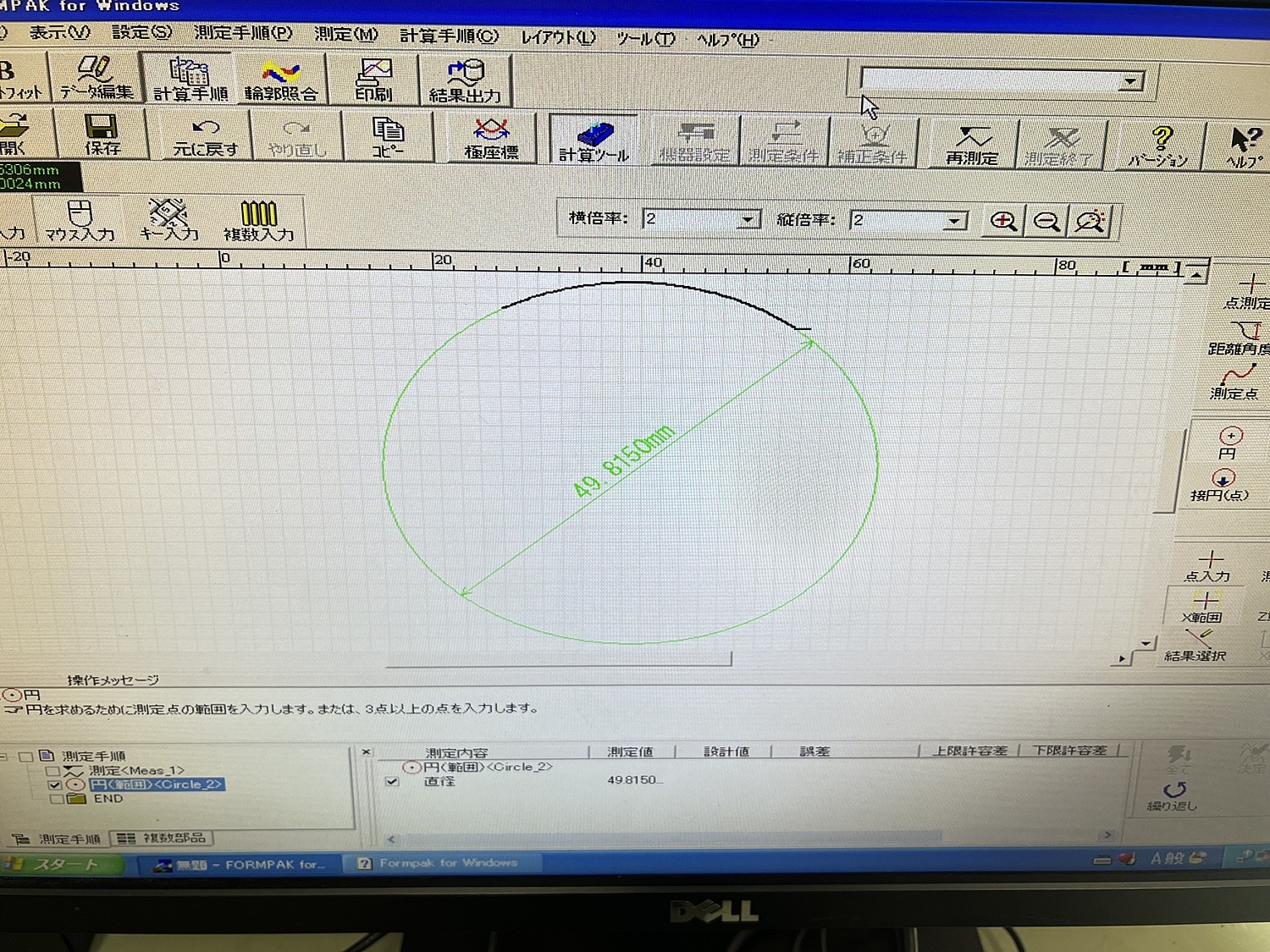This screenshot has height=952, width=1270.
Task: Click the 保存 save icon
Action: coord(101,134)
